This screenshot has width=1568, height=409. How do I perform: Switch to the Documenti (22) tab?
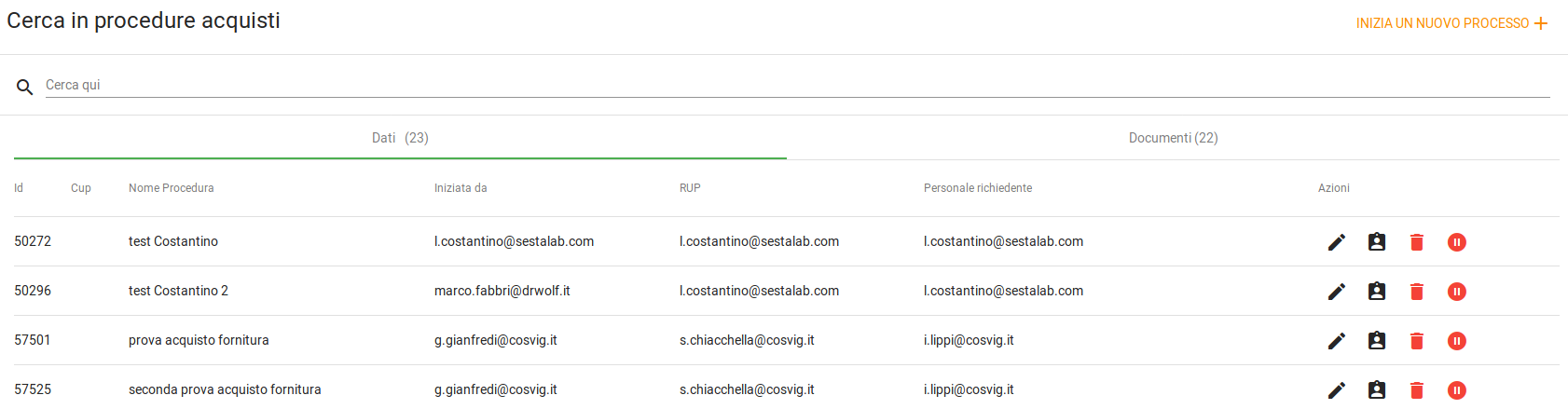click(x=1173, y=138)
